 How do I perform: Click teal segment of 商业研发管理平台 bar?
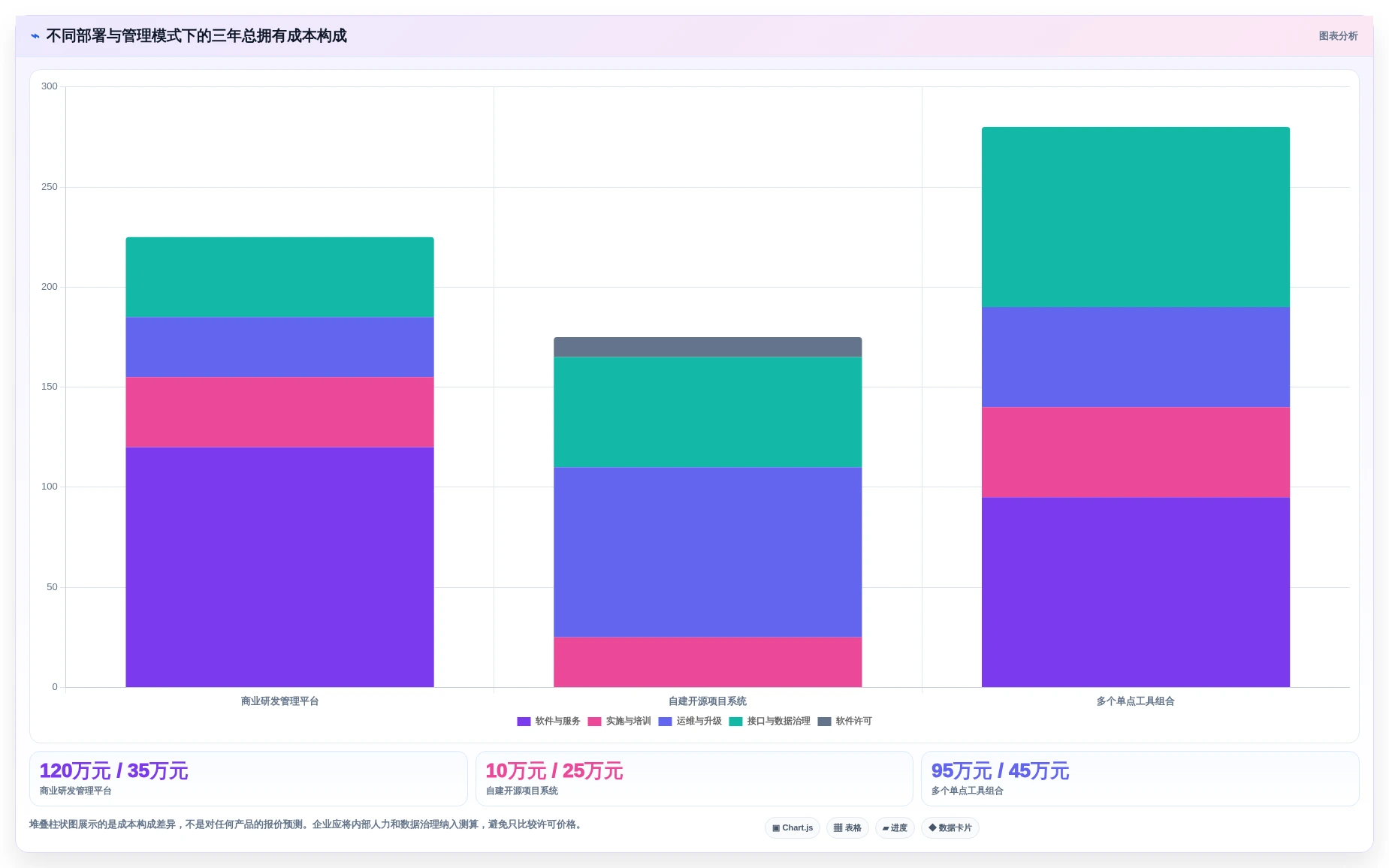279,277
